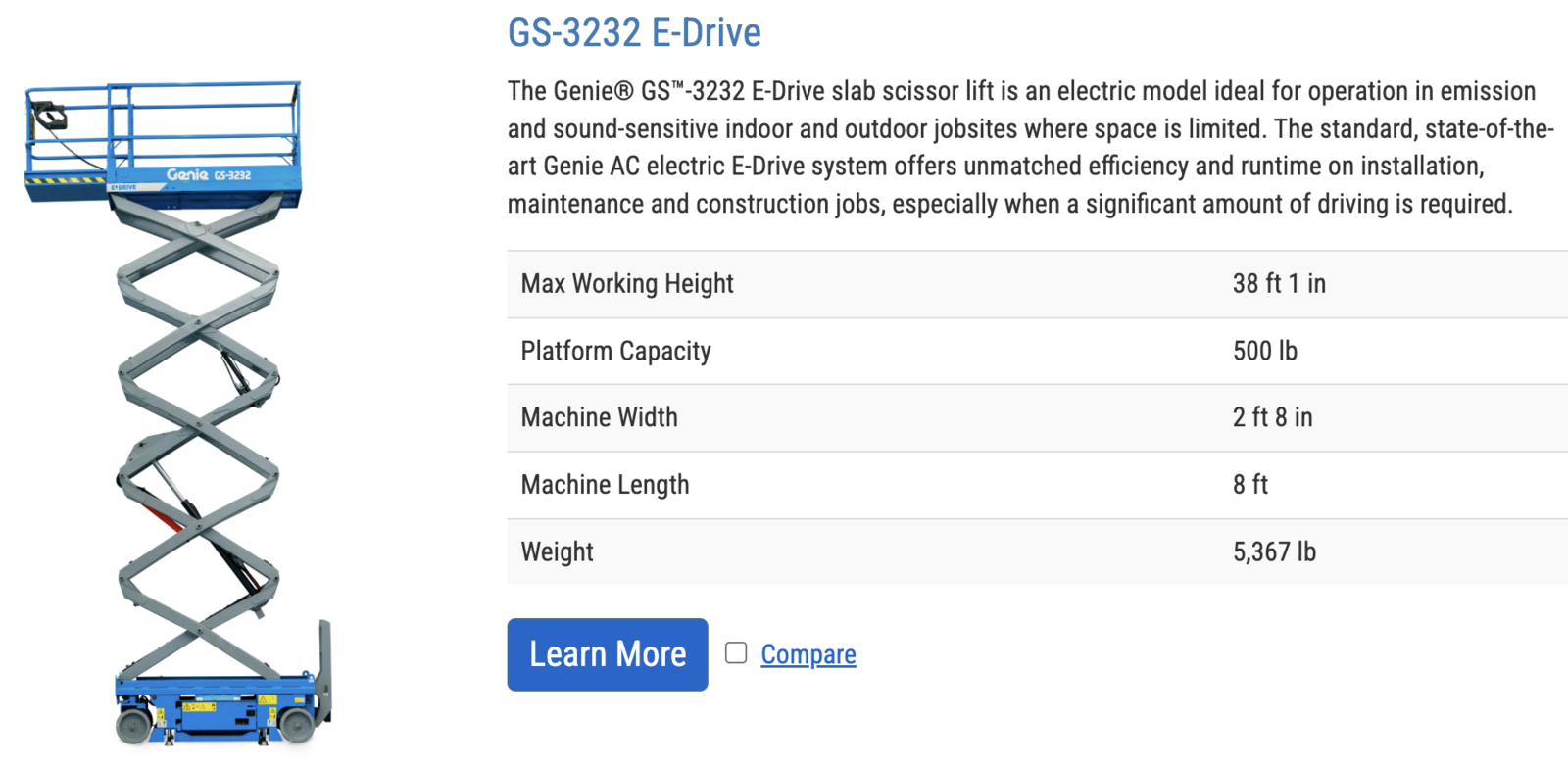This screenshot has height=767, width=1568.
Task: Click the control box on the platform railing
Action: point(48,117)
